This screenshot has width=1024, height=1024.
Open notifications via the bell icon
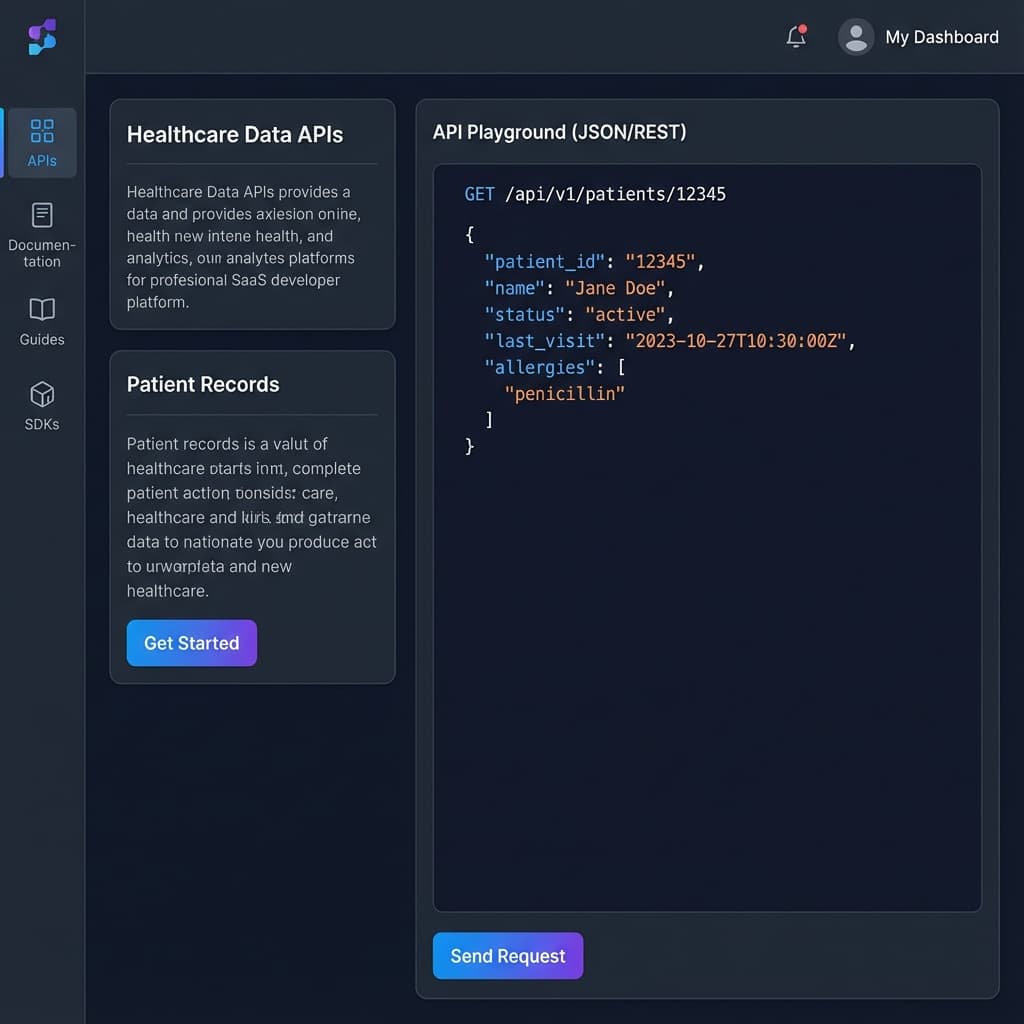coord(794,37)
